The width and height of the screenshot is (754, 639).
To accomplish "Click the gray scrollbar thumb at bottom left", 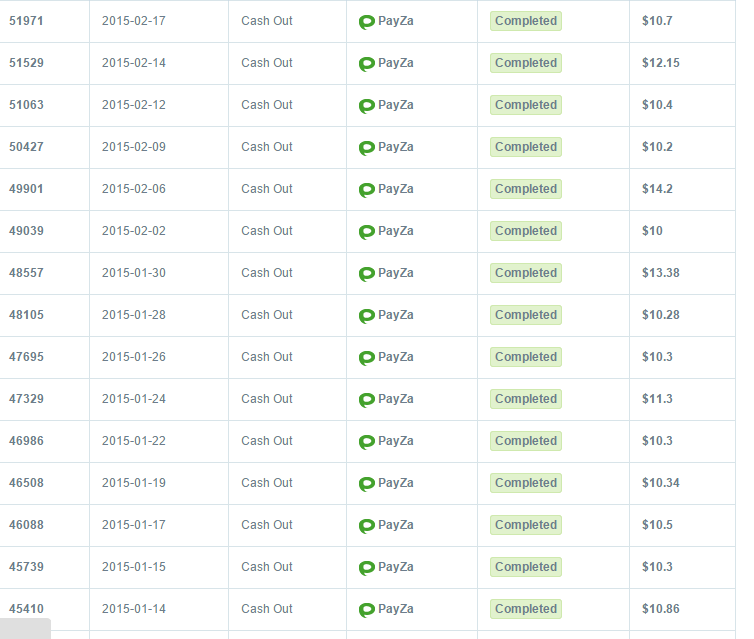I will click(25, 629).
